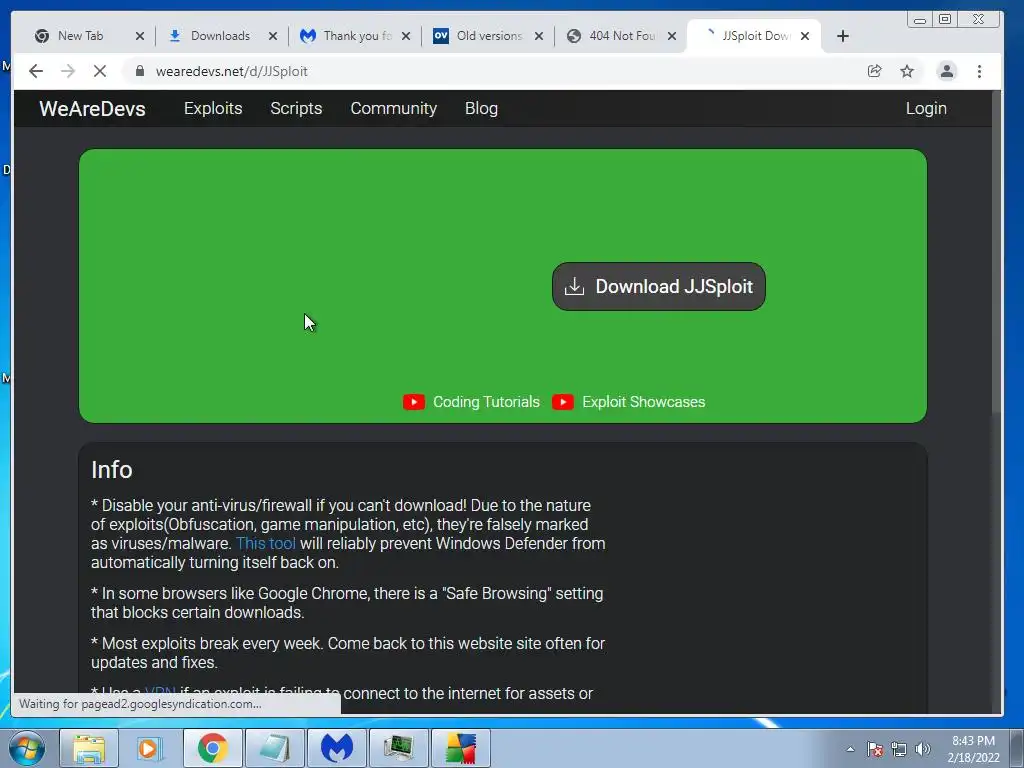Open the Exploit Showcases YouTube link
Image resolution: width=1024 pixels, height=768 pixels.
click(643, 402)
